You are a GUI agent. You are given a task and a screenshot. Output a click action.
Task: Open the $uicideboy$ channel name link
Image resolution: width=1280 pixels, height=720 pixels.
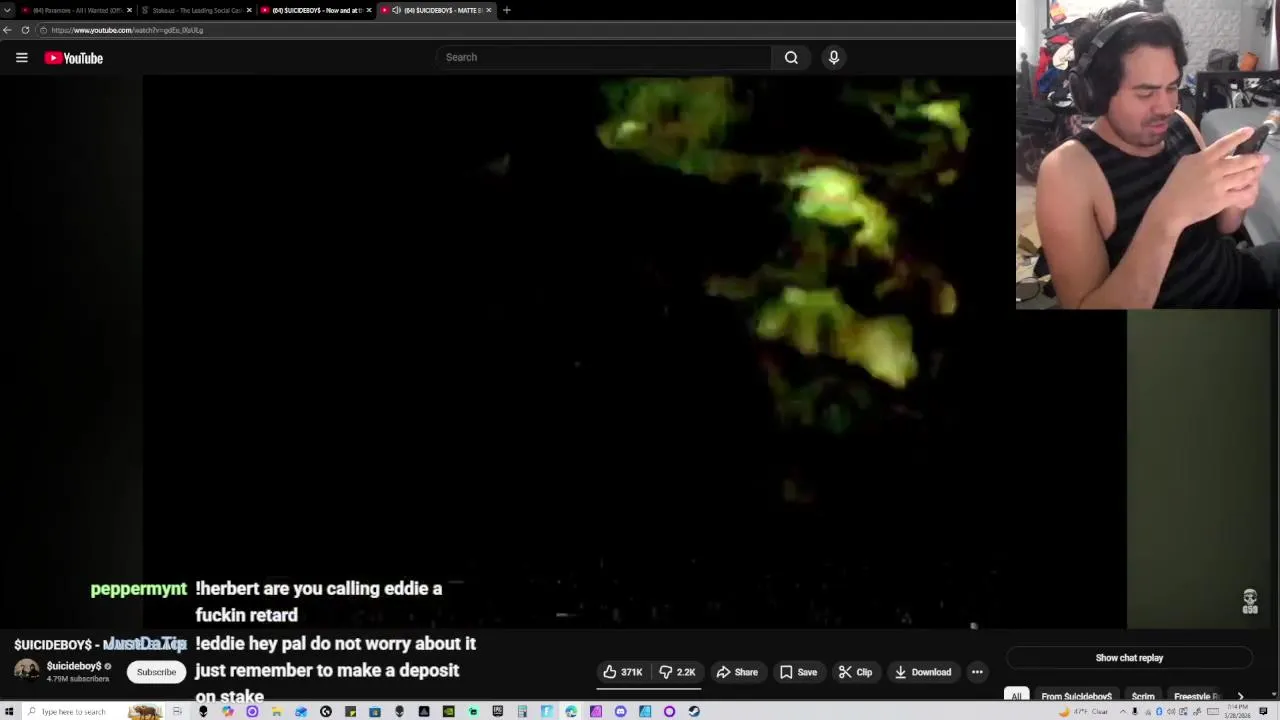[74, 666]
